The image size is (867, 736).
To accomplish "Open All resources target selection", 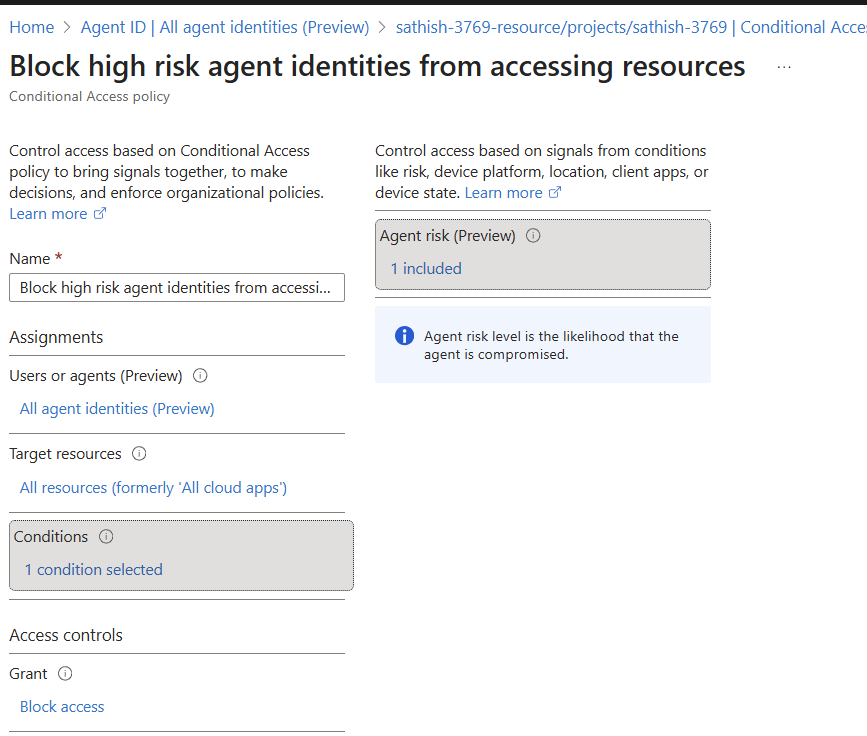I will point(153,488).
